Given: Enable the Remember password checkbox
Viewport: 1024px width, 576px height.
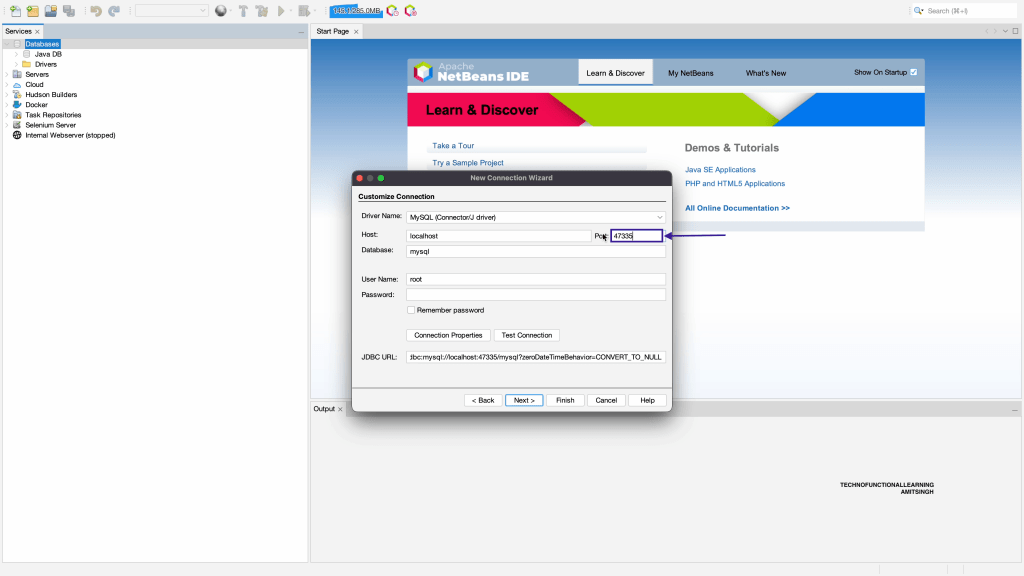Looking at the screenshot, I should [411, 310].
